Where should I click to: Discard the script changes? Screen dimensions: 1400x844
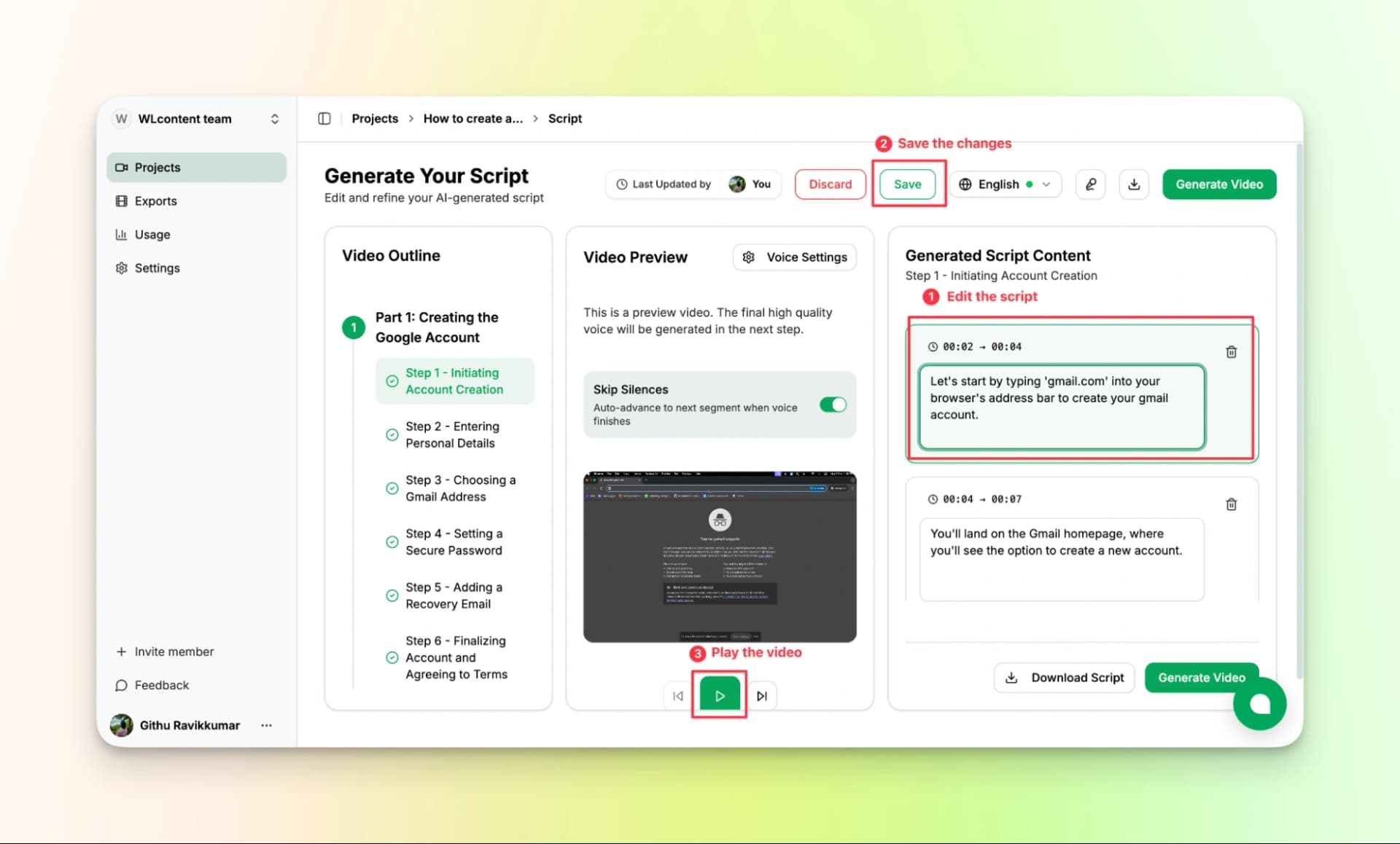pyautogui.click(x=830, y=184)
